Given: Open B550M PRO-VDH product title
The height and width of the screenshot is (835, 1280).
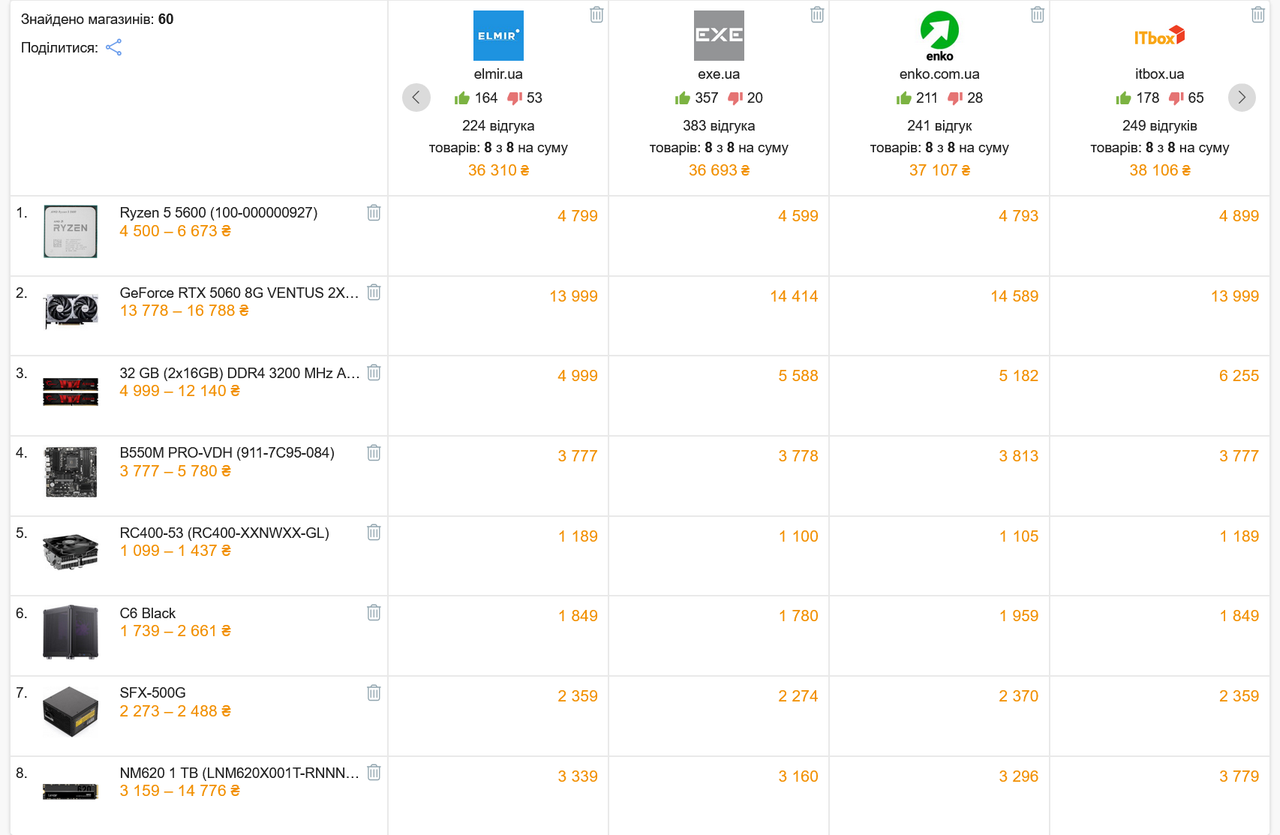Looking at the screenshot, I should [x=227, y=452].
